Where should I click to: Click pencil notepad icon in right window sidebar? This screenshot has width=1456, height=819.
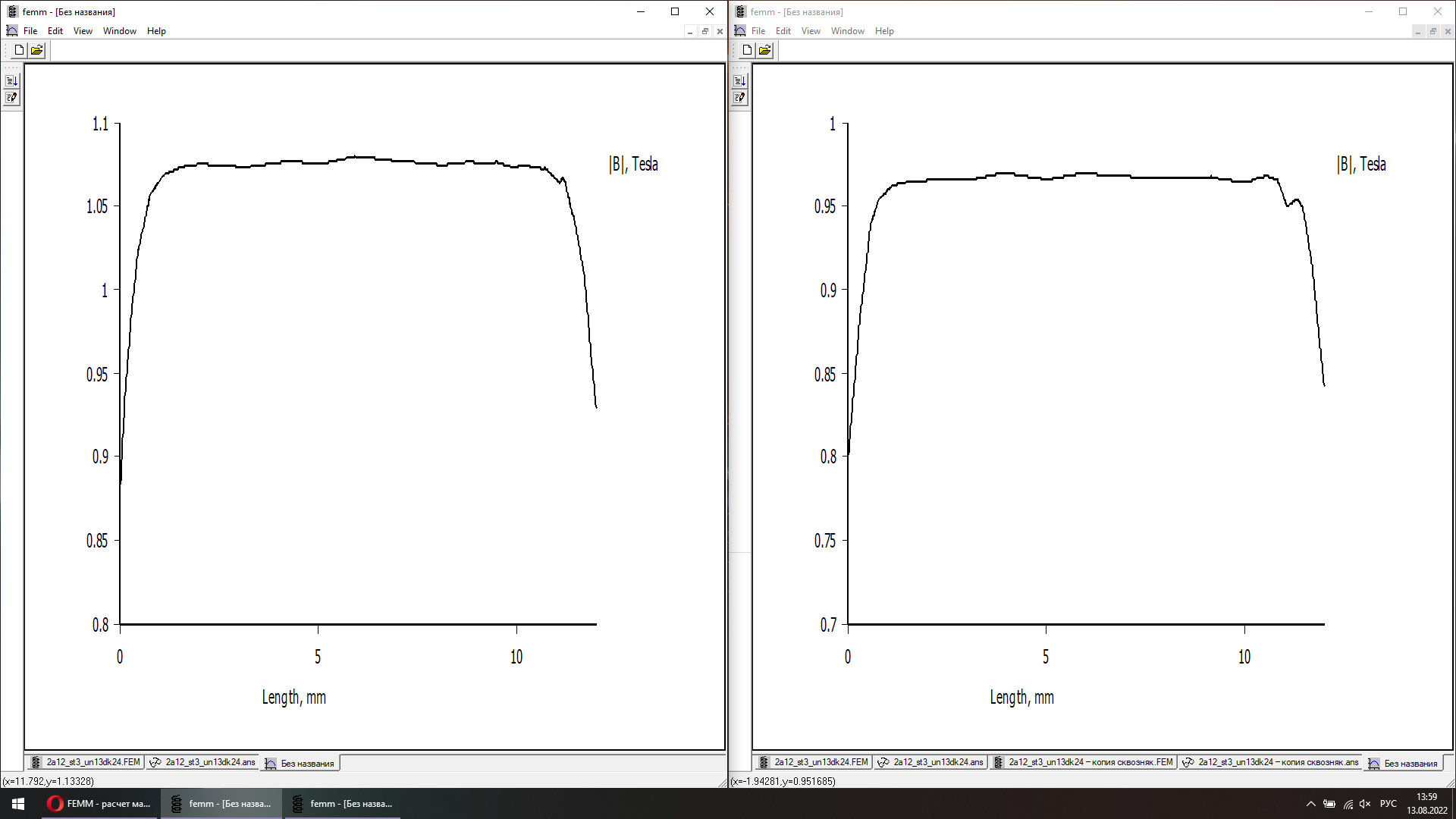739,97
